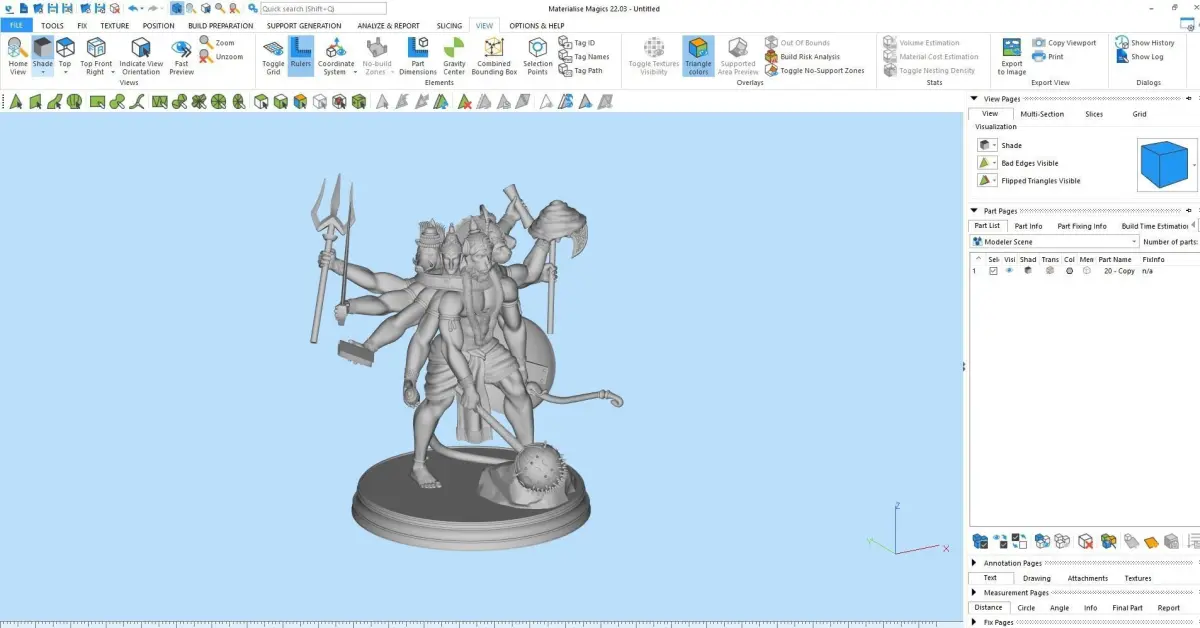Click Build Risk Analysis overlay
The height and width of the screenshot is (628, 1200).
tap(803, 57)
